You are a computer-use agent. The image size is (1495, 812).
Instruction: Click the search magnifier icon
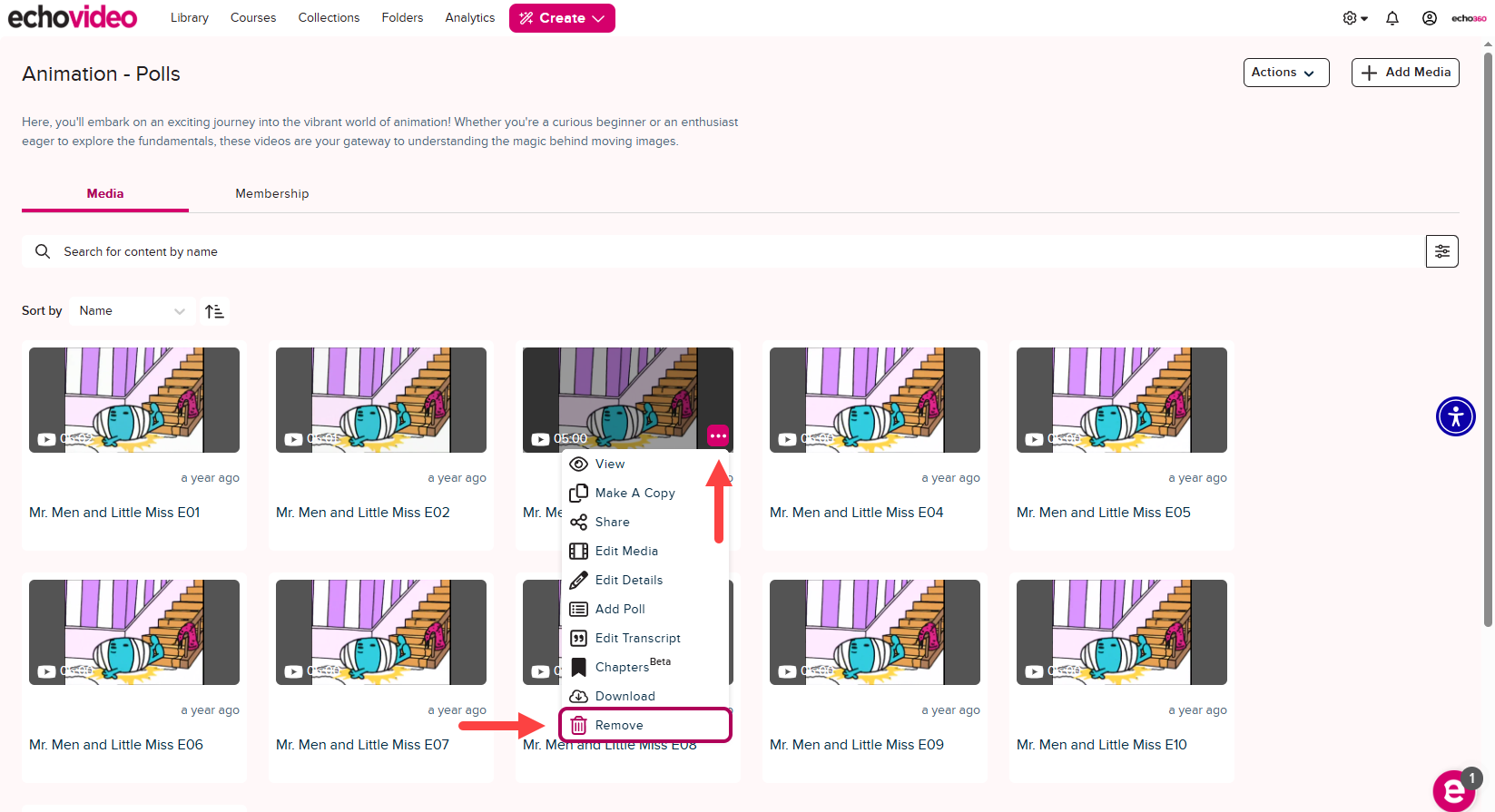click(x=43, y=251)
